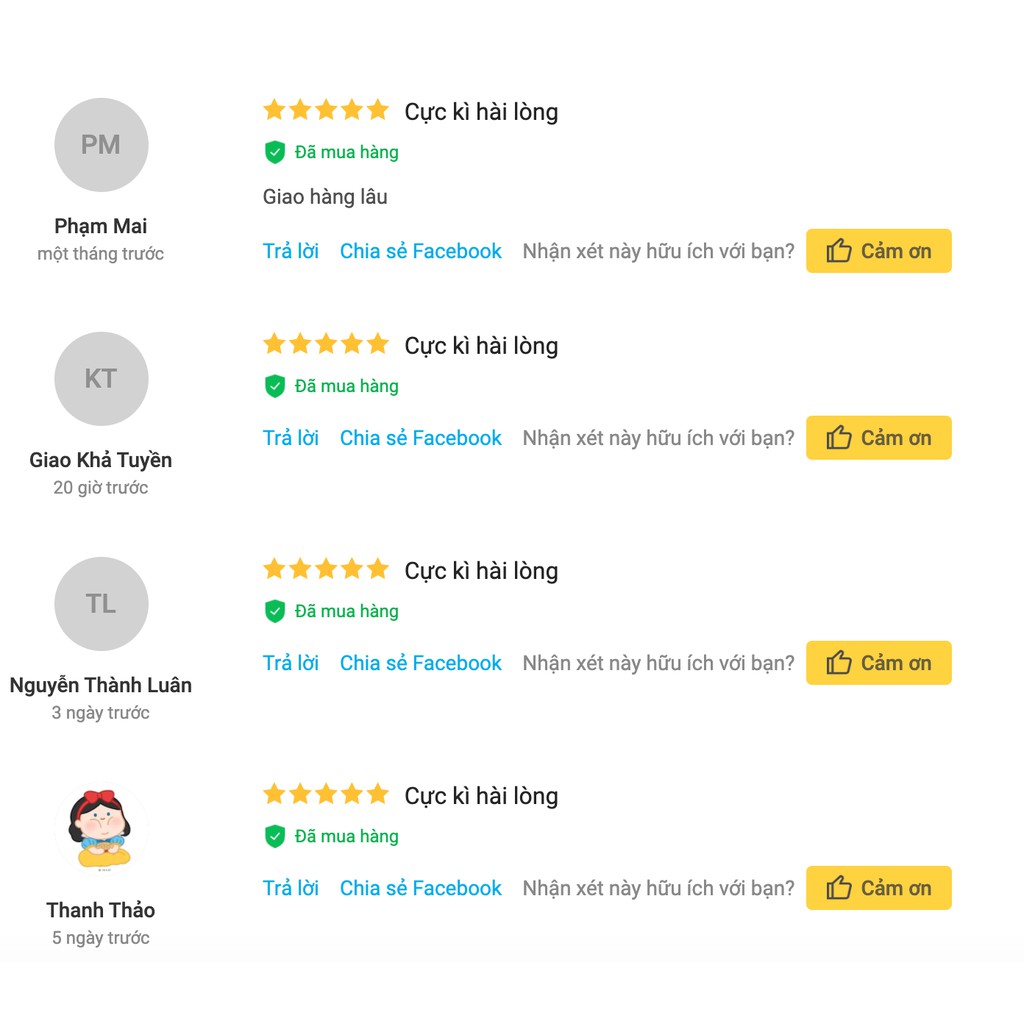Screen dimensions: 1024x1024
Task: Share Phạm Mai's review to Facebook
Action: (420, 251)
